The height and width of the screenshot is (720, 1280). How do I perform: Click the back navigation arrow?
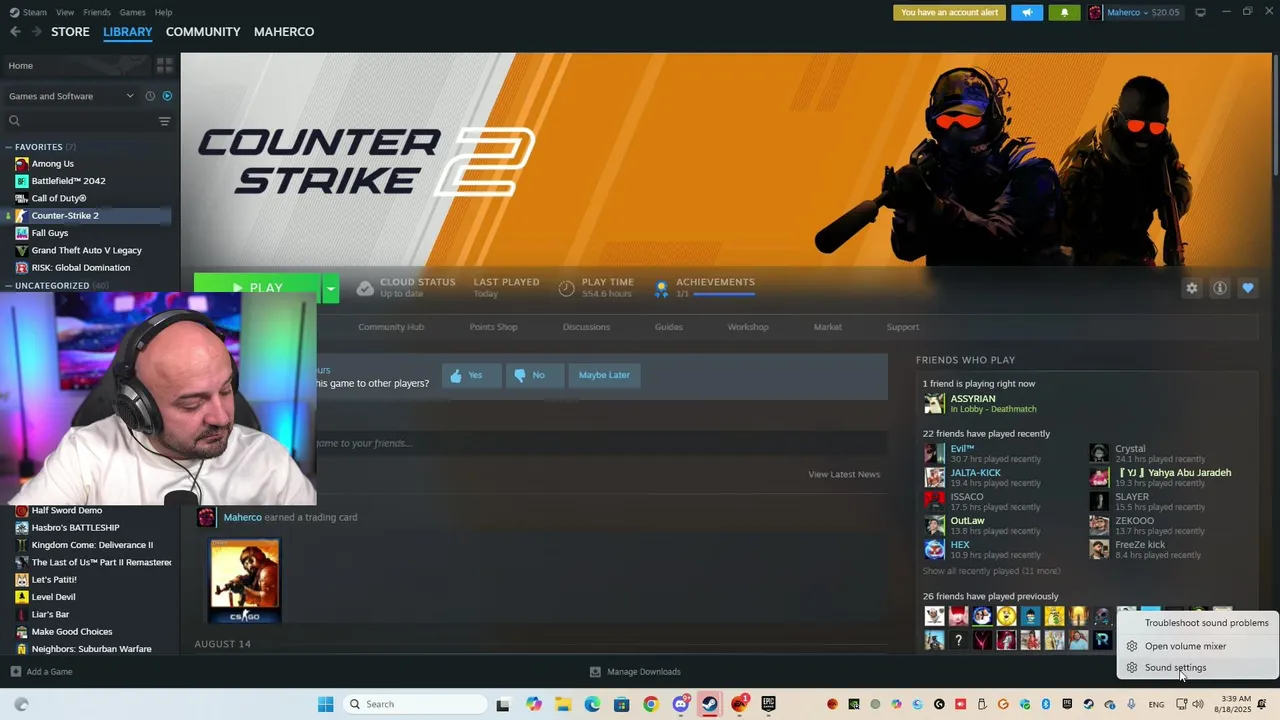15,32
